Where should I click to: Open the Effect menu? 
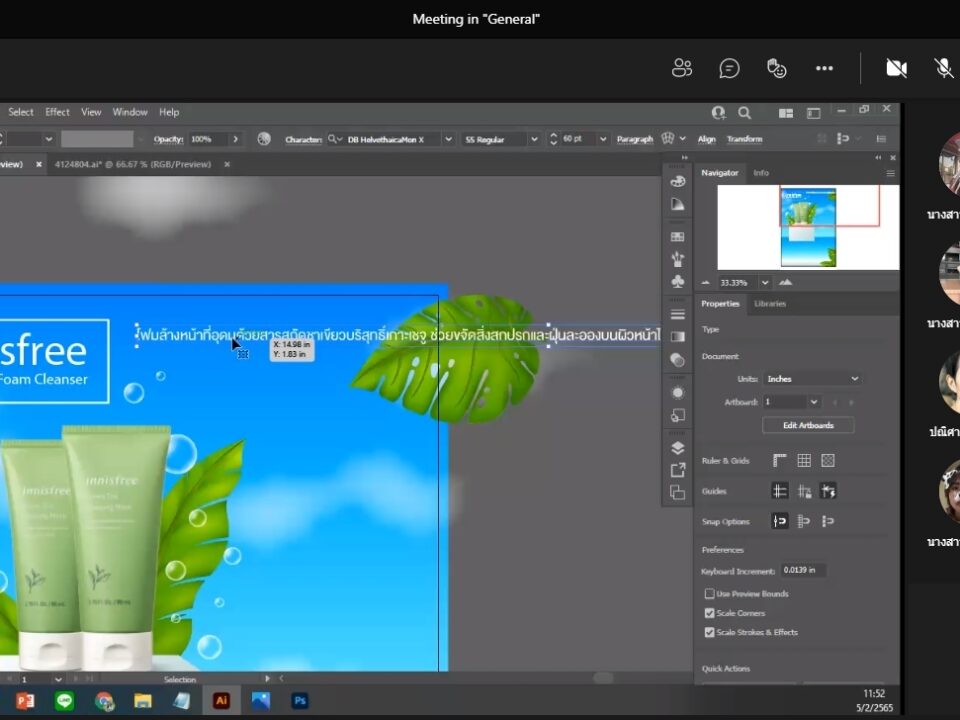pos(57,112)
